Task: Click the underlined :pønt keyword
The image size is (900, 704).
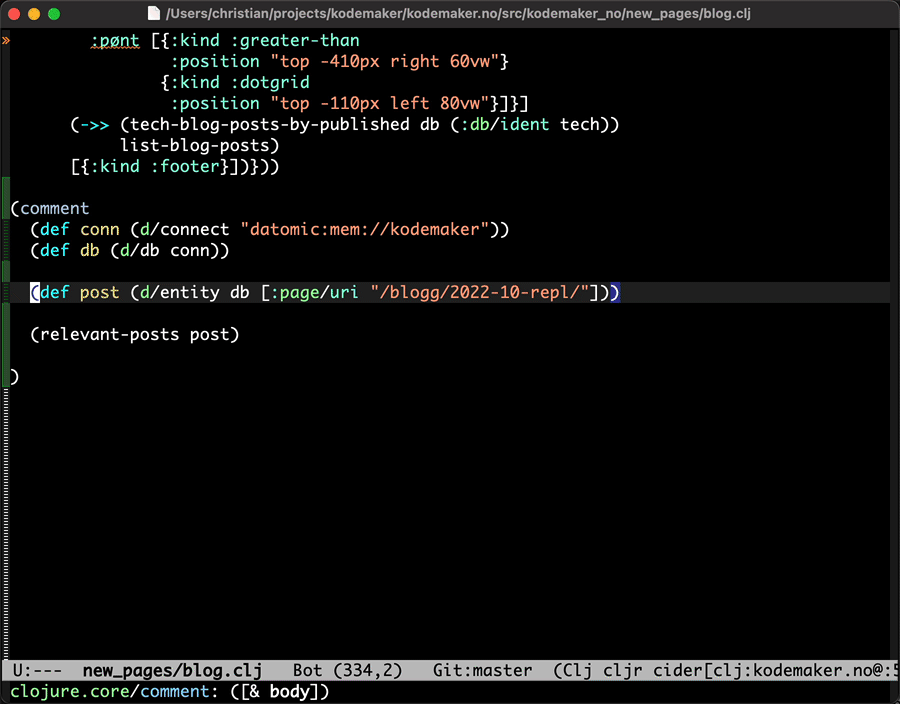Action: click(114, 41)
